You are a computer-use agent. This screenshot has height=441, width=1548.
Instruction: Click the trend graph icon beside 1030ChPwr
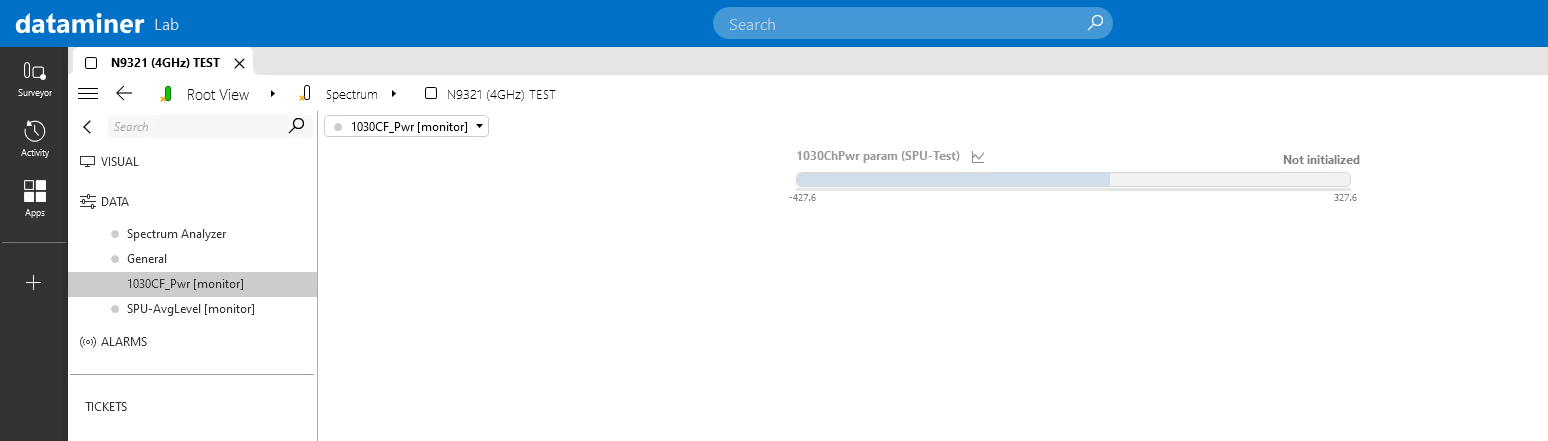tap(978, 157)
